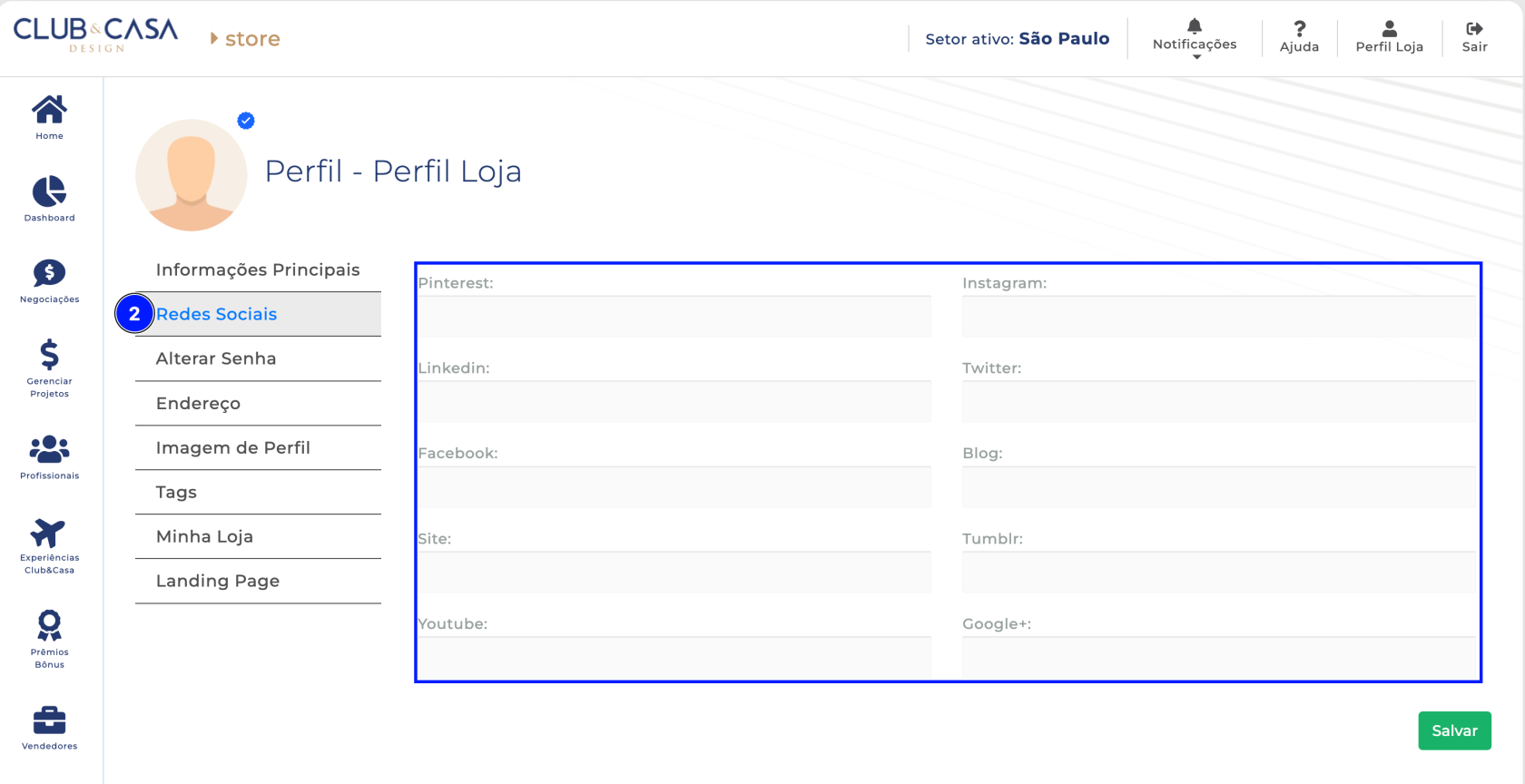Focus the Facebook text field
The height and width of the screenshot is (784, 1525).
(674, 488)
